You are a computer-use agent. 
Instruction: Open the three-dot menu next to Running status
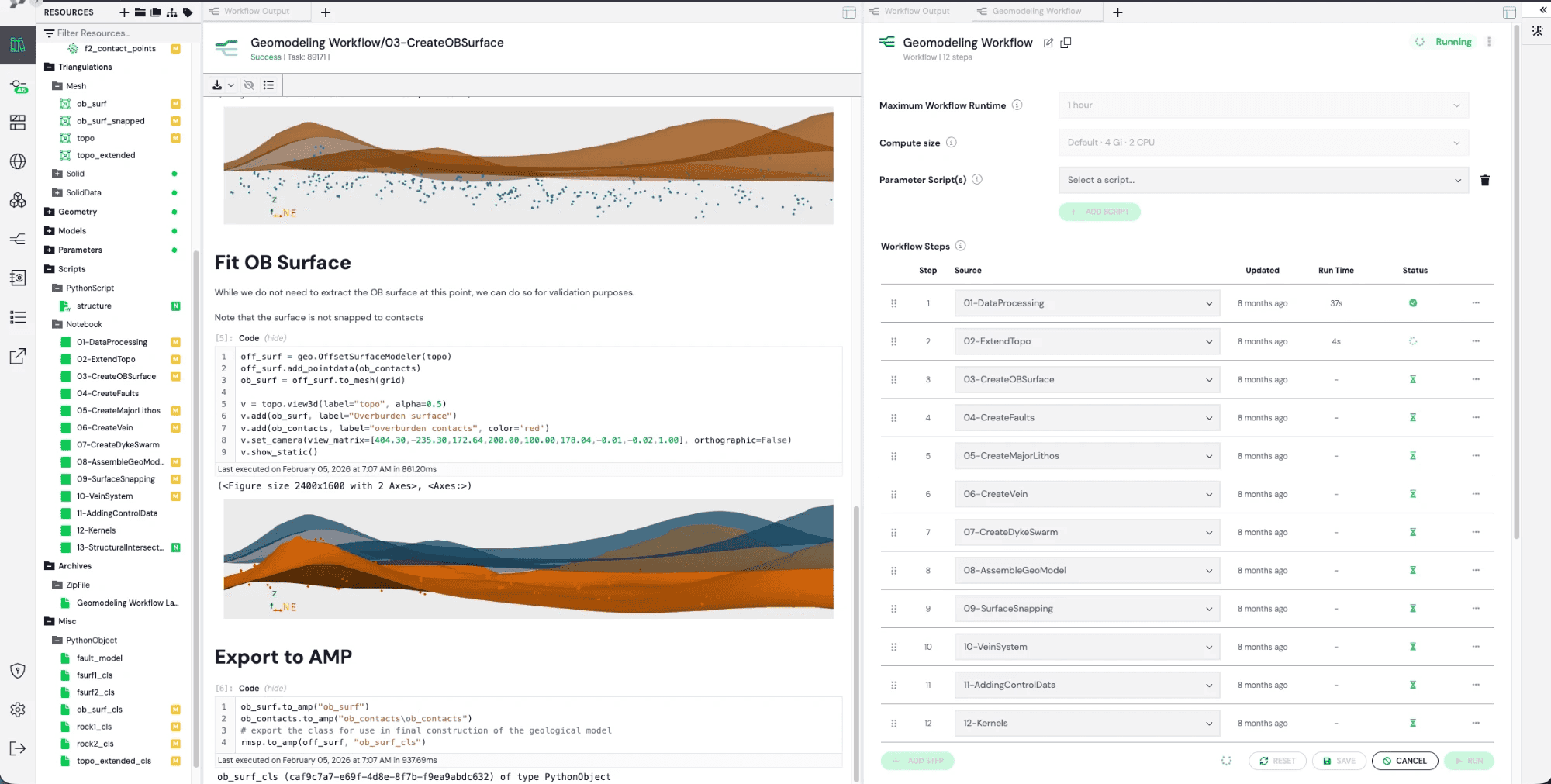click(x=1489, y=42)
